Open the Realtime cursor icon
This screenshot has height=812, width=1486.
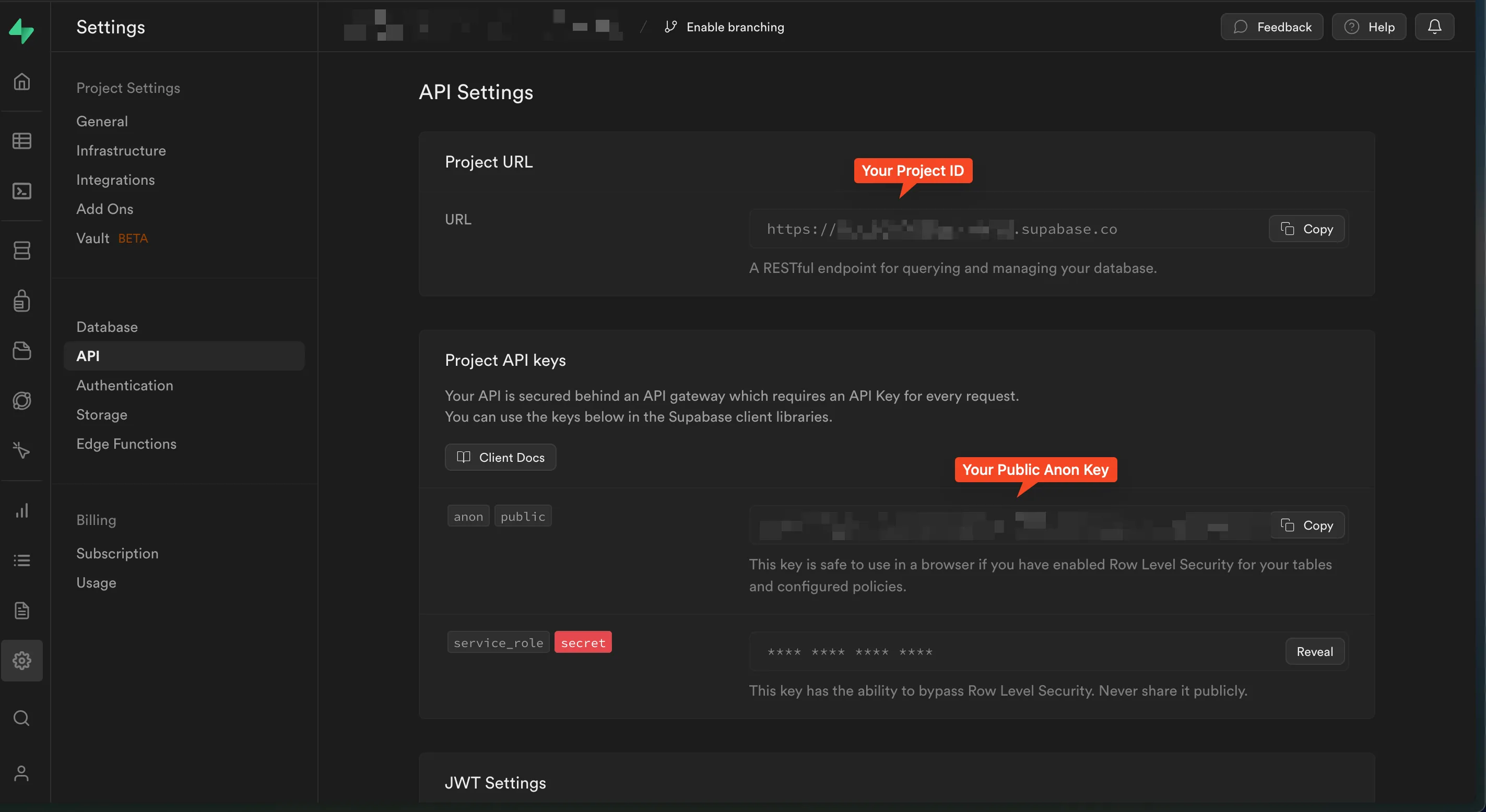tap(22, 450)
